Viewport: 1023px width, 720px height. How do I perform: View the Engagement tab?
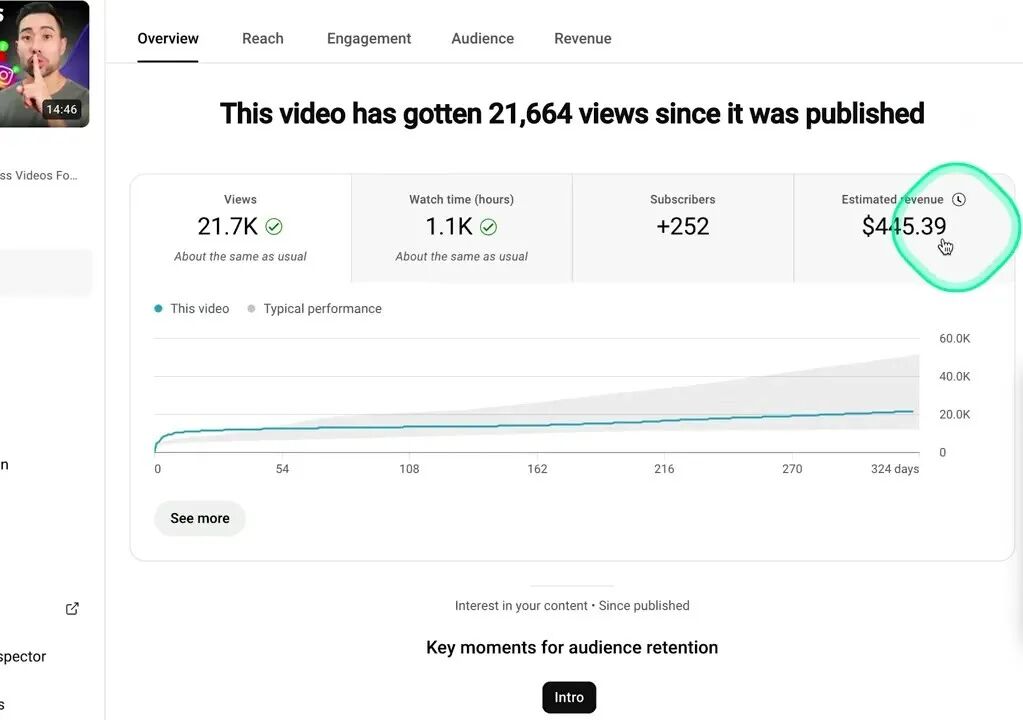(368, 38)
